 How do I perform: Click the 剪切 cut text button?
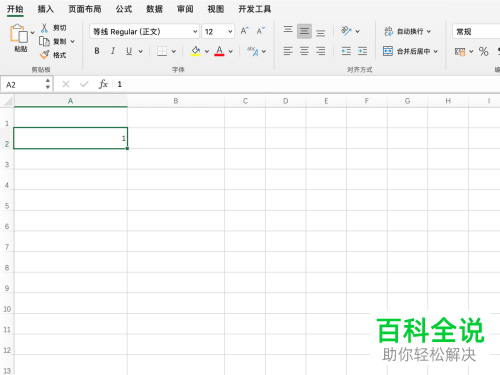pos(60,28)
